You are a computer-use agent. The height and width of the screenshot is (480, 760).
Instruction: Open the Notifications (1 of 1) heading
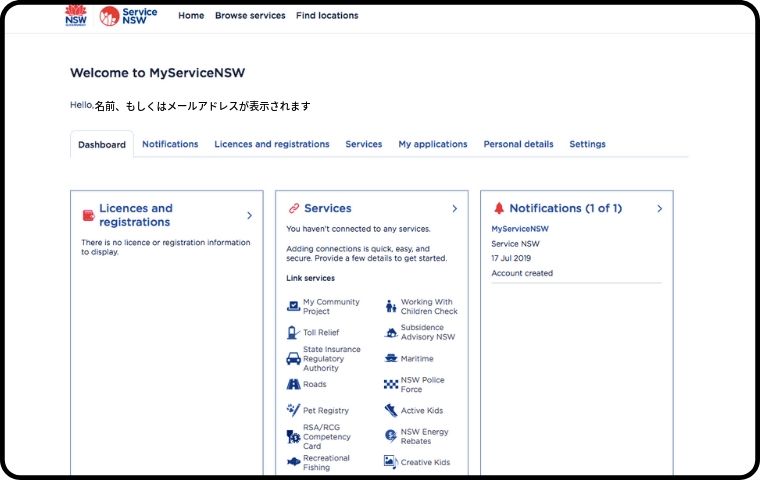coord(566,208)
